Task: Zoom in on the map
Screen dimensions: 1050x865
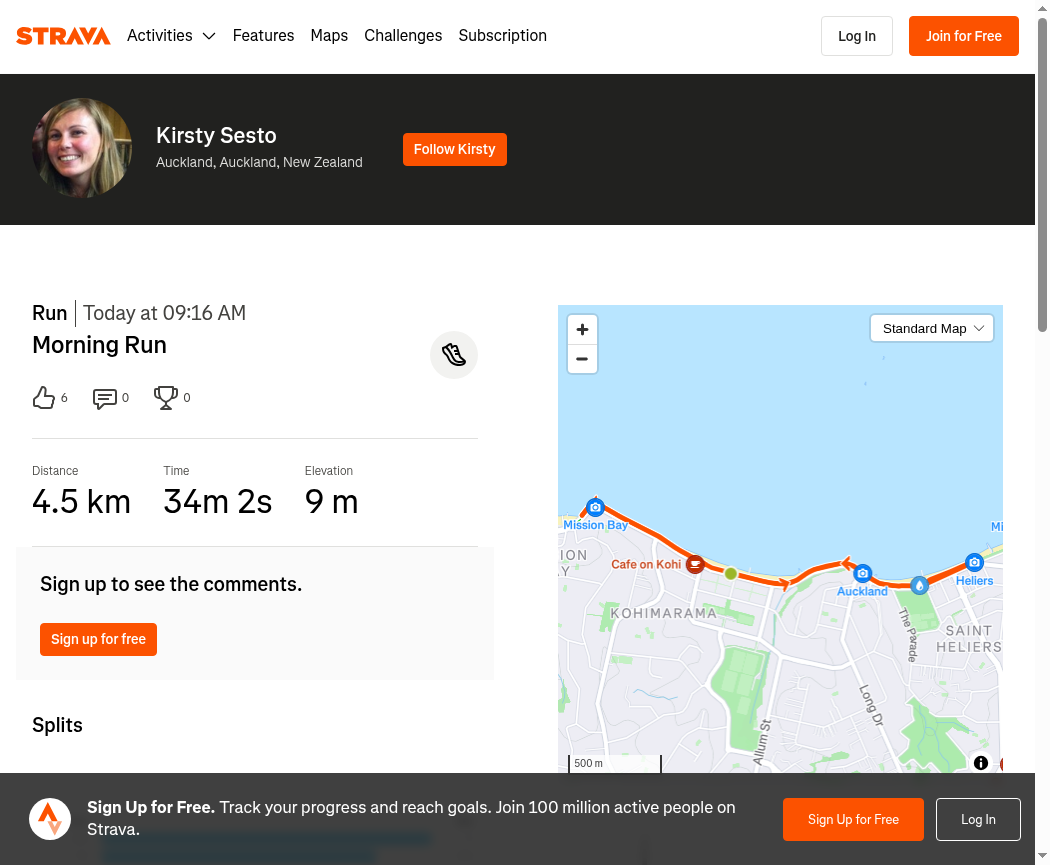Action: click(x=583, y=329)
